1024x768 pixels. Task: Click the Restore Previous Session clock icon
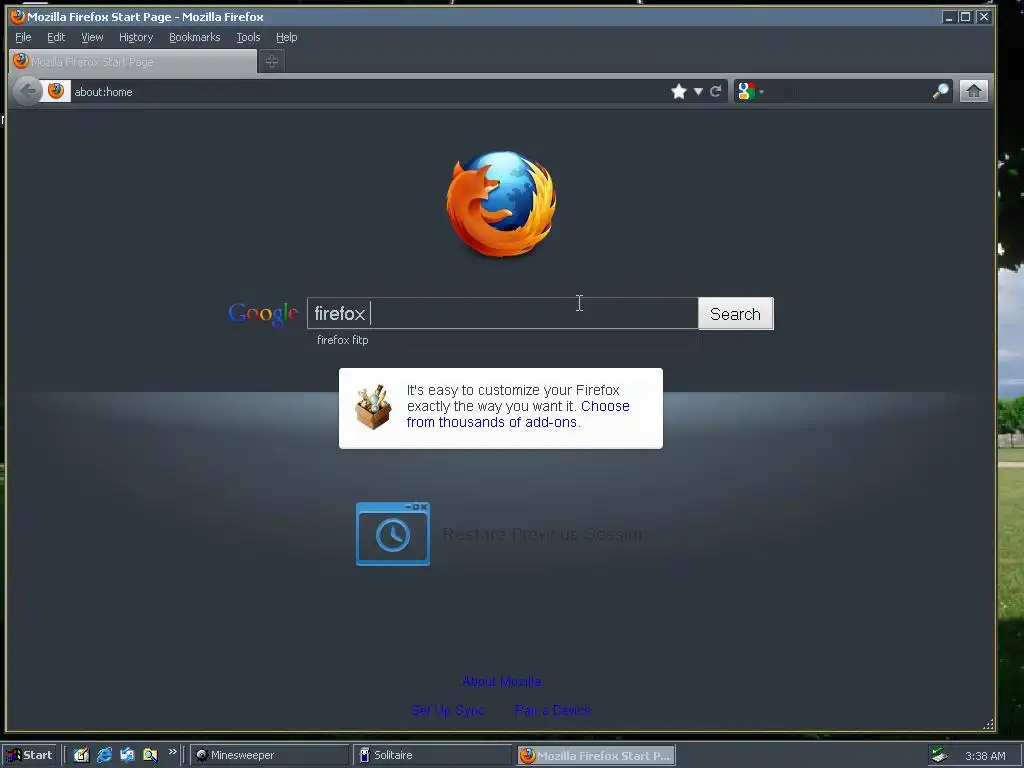pyautogui.click(x=392, y=534)
